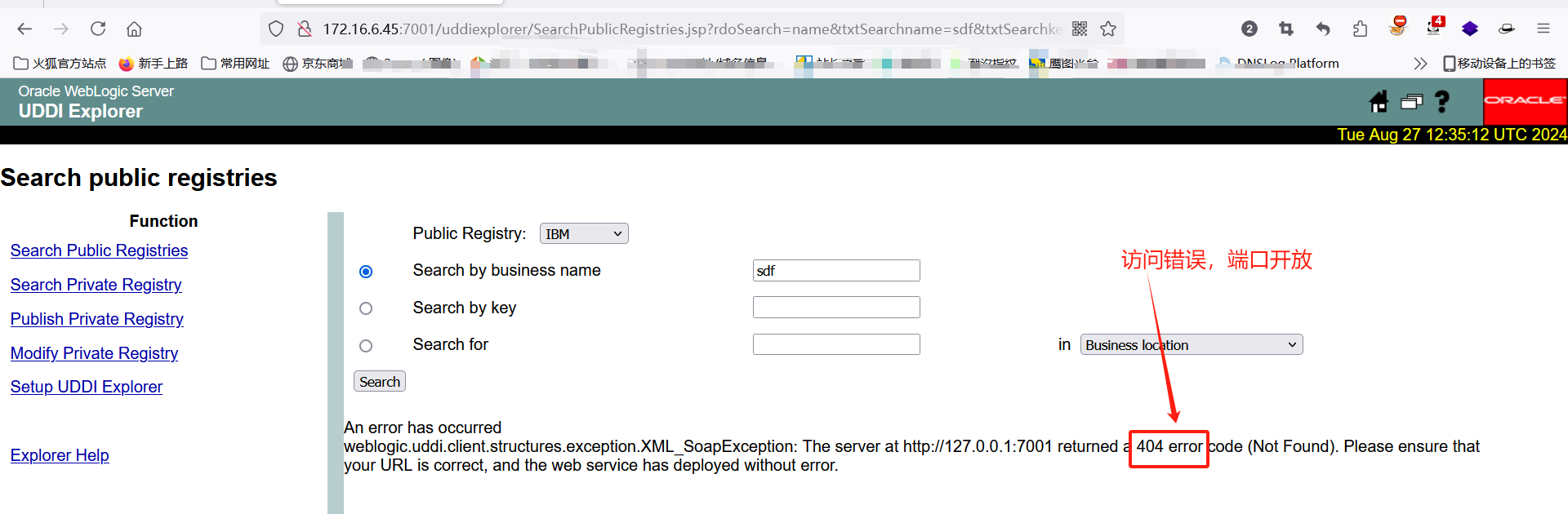Reload the current browser page
The image size is (1568, 514).
pyautogui.click(x=98, y=29)
